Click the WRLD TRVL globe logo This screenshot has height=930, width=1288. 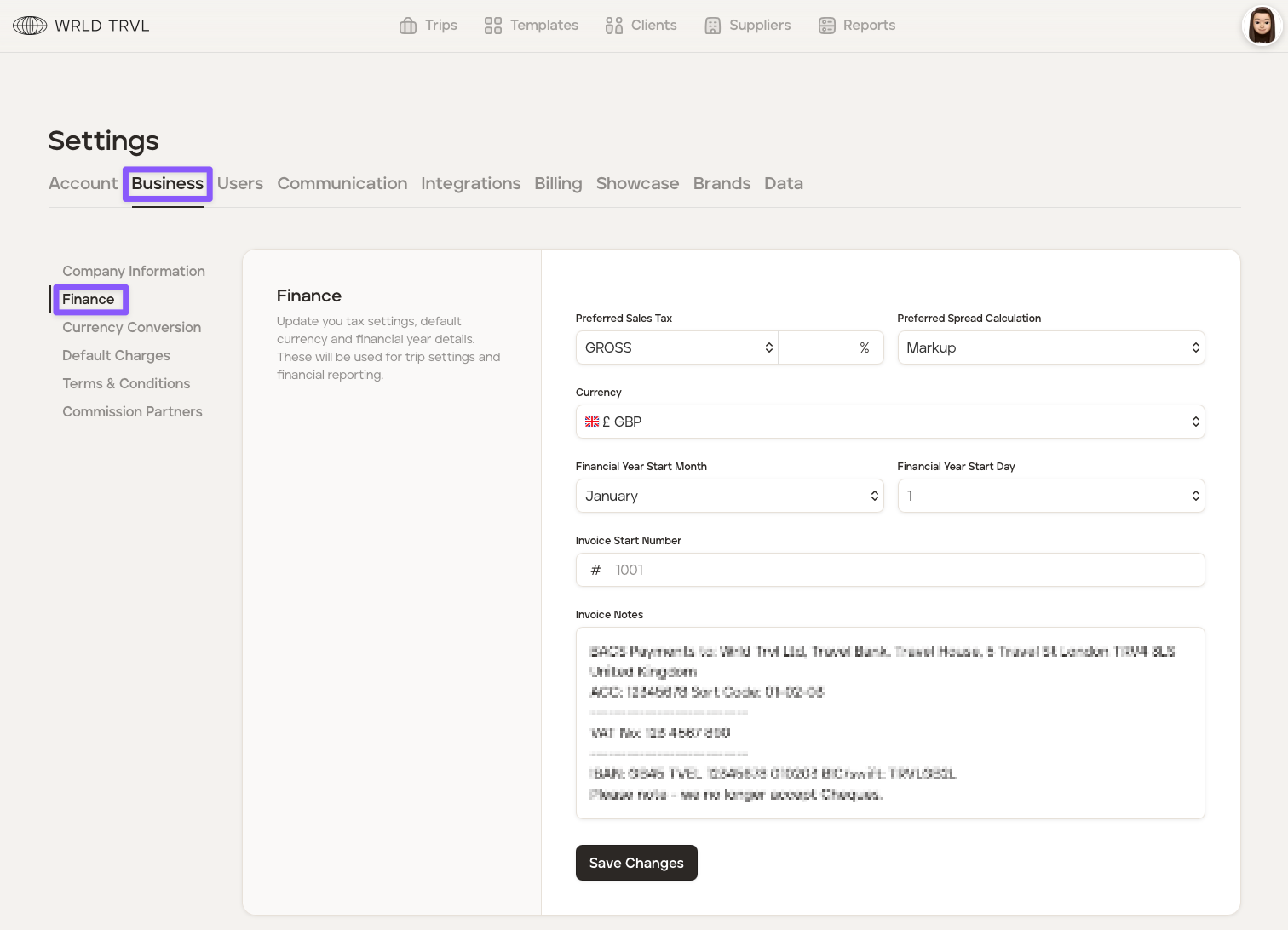30,26
